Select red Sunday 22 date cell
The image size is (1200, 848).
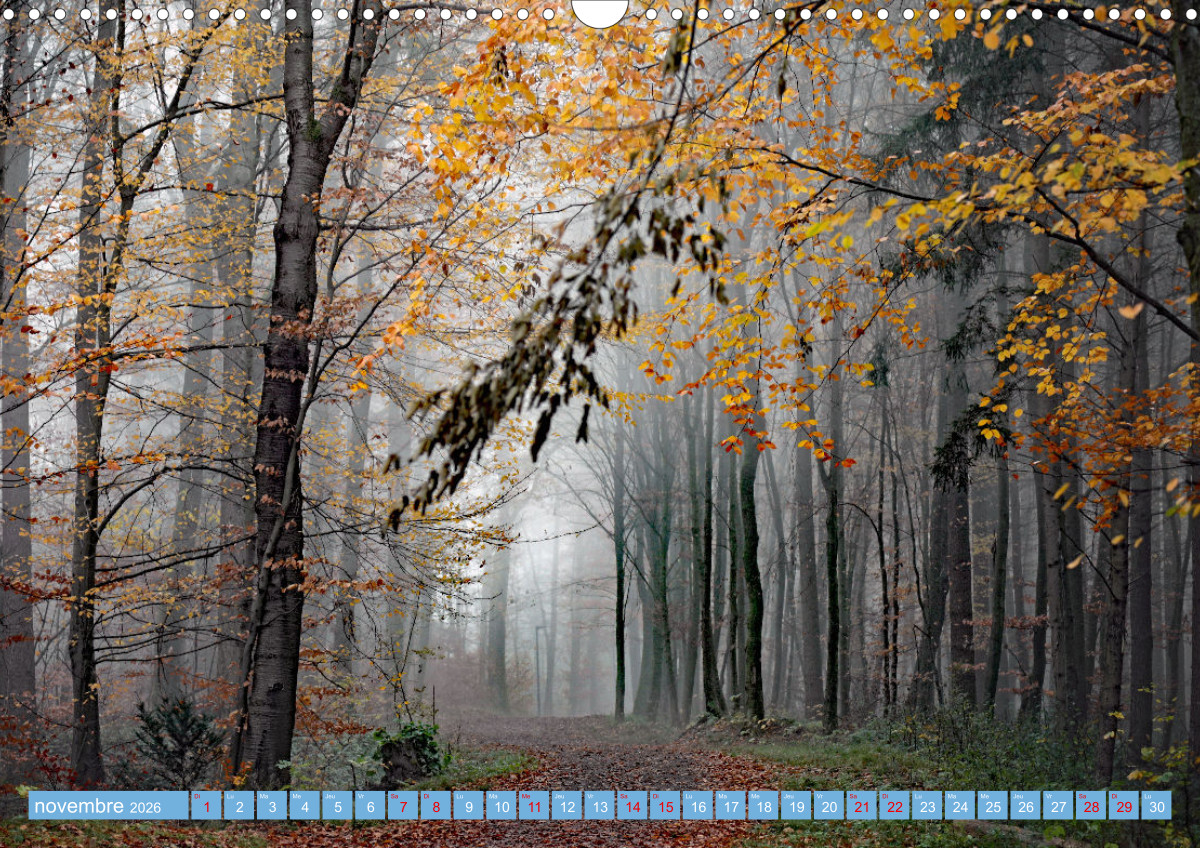[894, 806]
